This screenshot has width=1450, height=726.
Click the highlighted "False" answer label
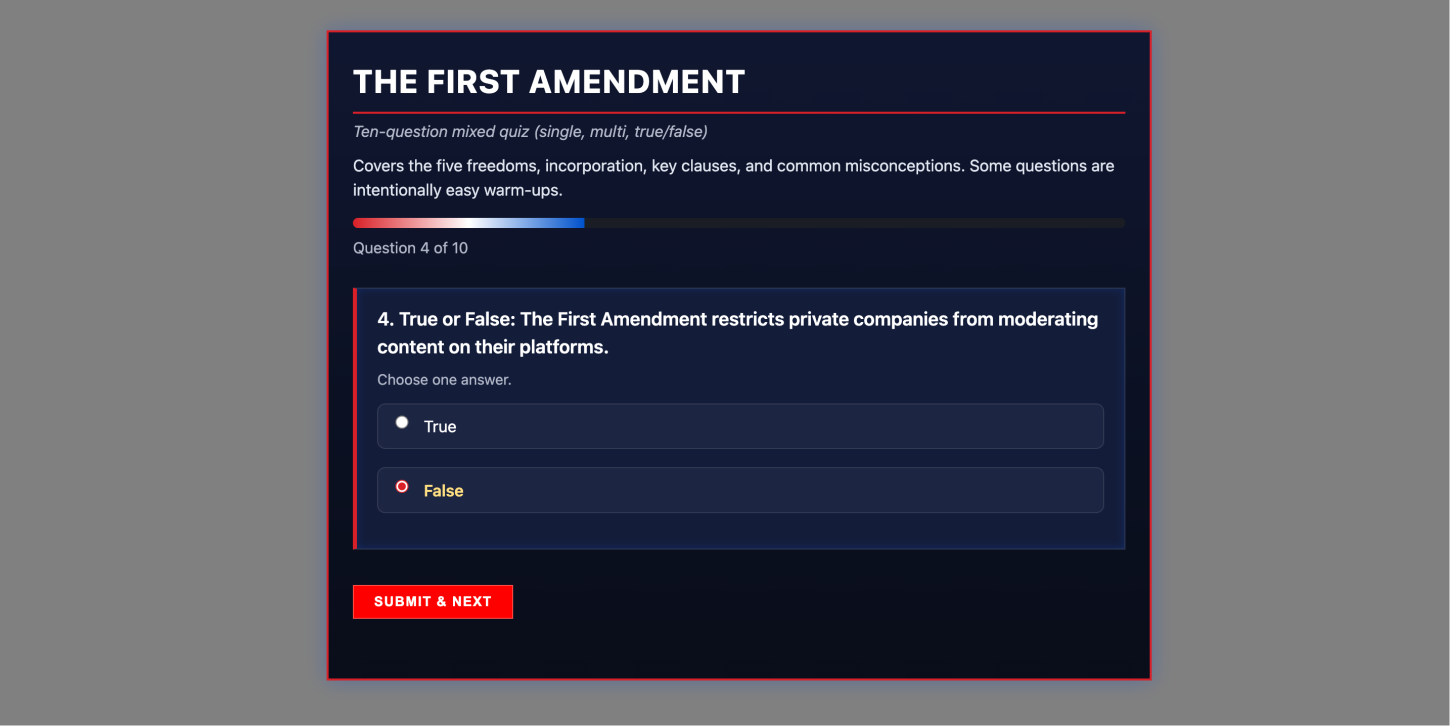pyautogui.click(x=443, y=491)
